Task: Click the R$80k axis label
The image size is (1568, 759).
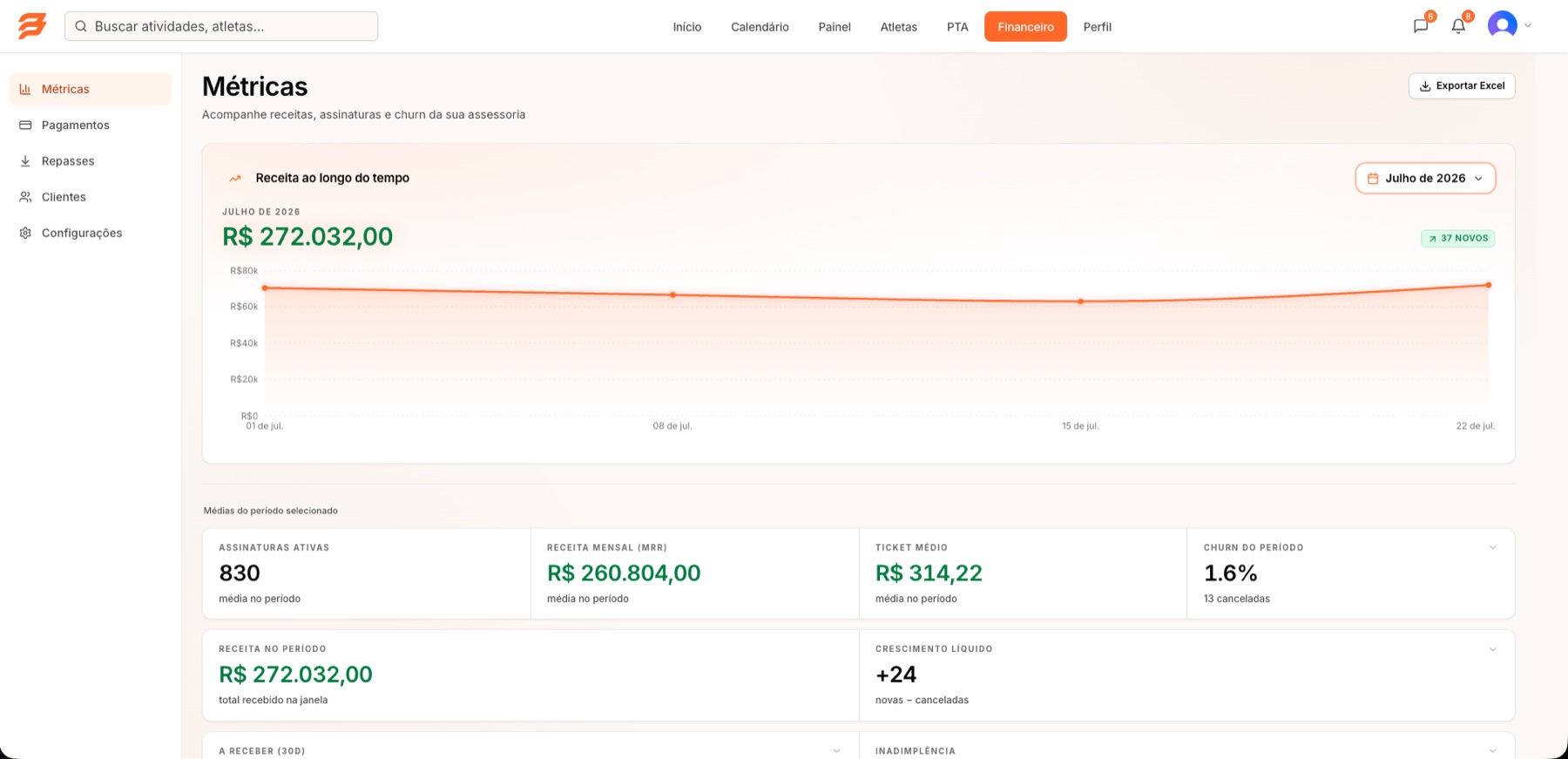Action: (x=244, y=271)
